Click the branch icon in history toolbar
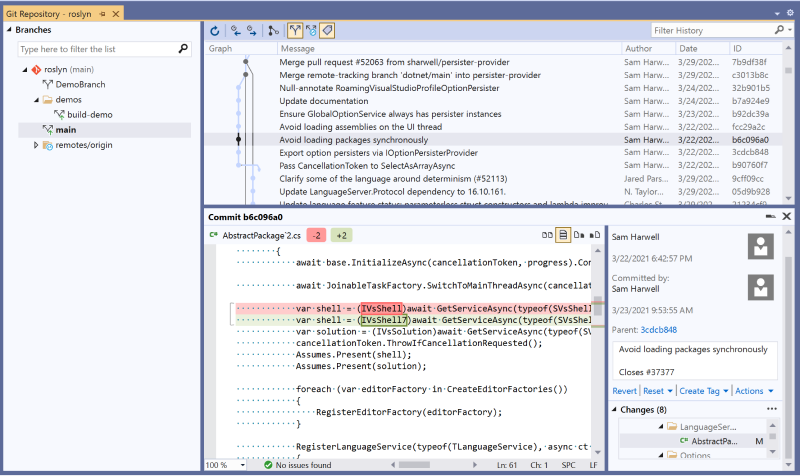The width and height of the screenshot is (800, 476). click(274, 30)
